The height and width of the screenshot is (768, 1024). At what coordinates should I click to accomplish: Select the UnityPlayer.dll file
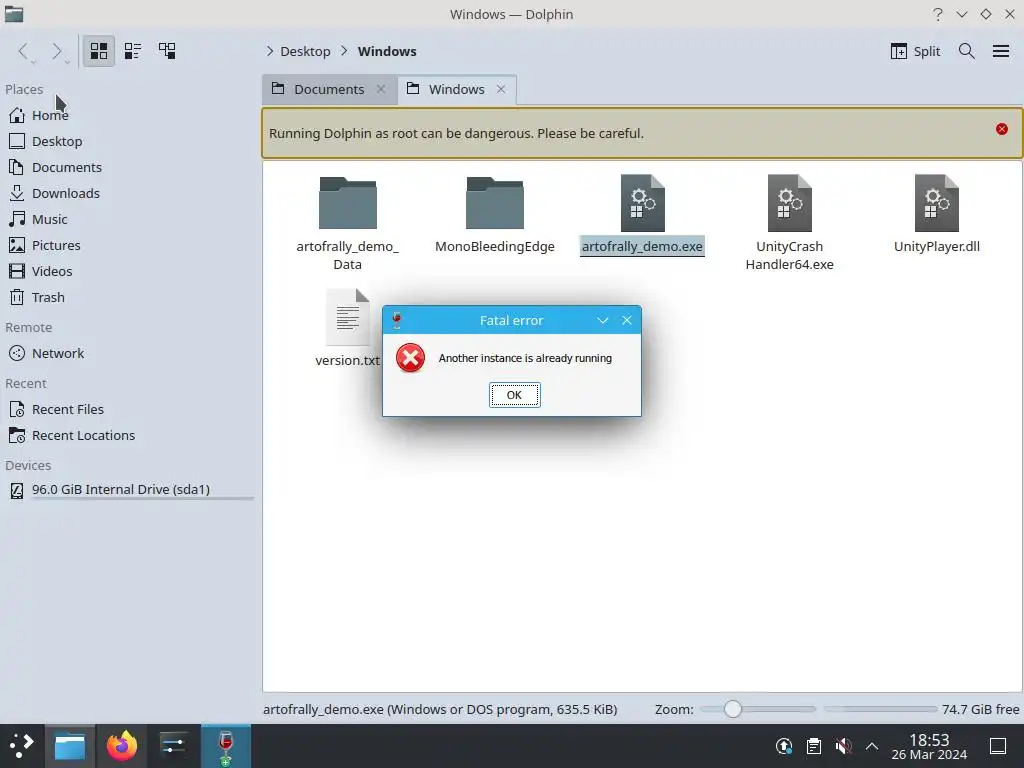click(936, 216)
